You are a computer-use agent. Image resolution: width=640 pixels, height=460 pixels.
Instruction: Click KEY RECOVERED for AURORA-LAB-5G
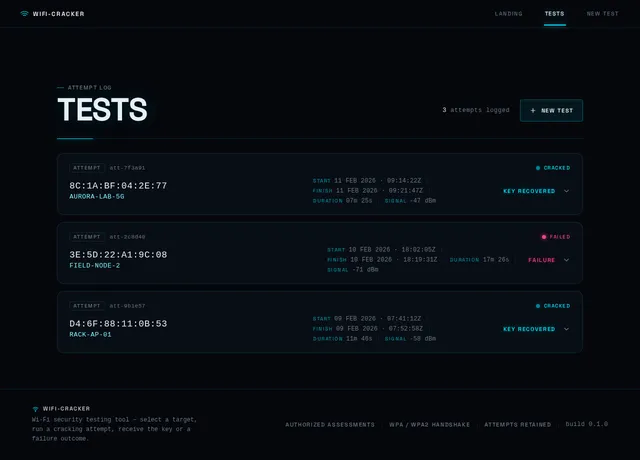[529, 191]
